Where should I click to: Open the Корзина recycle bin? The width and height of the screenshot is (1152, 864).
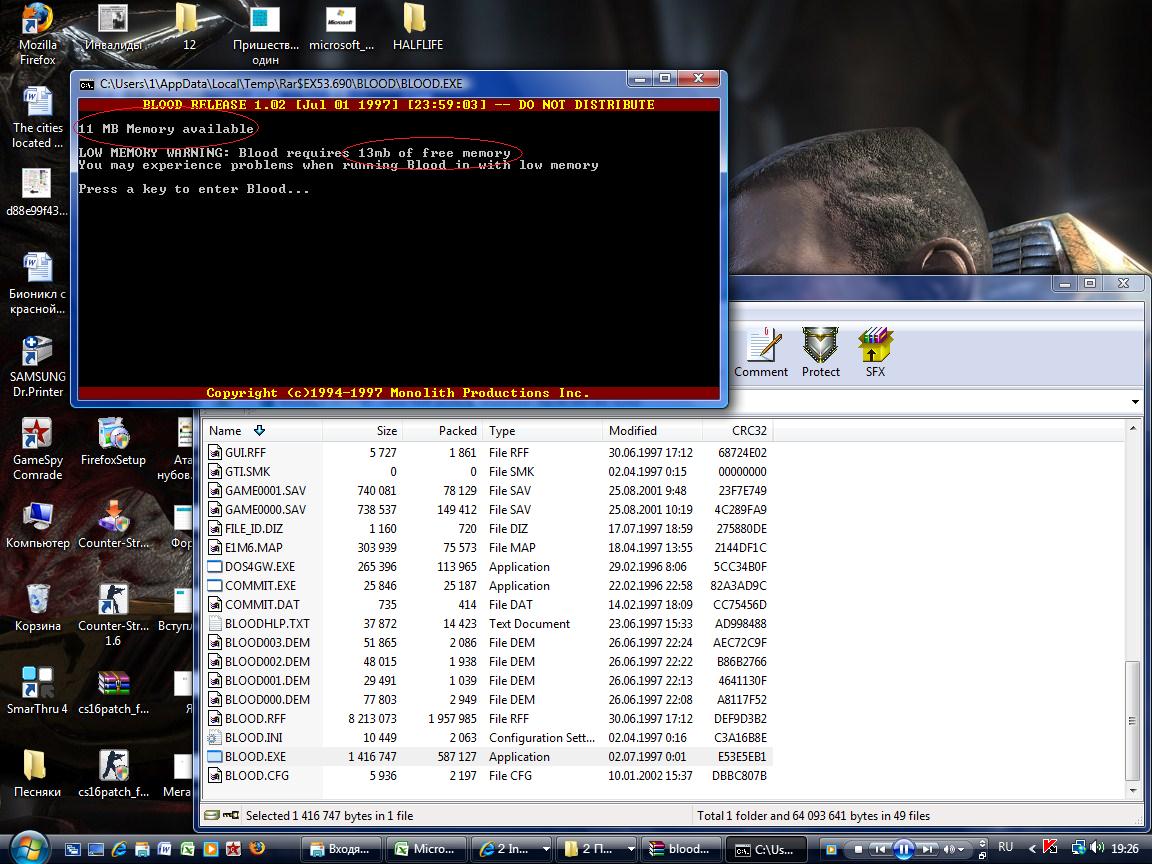click(37, 608)
